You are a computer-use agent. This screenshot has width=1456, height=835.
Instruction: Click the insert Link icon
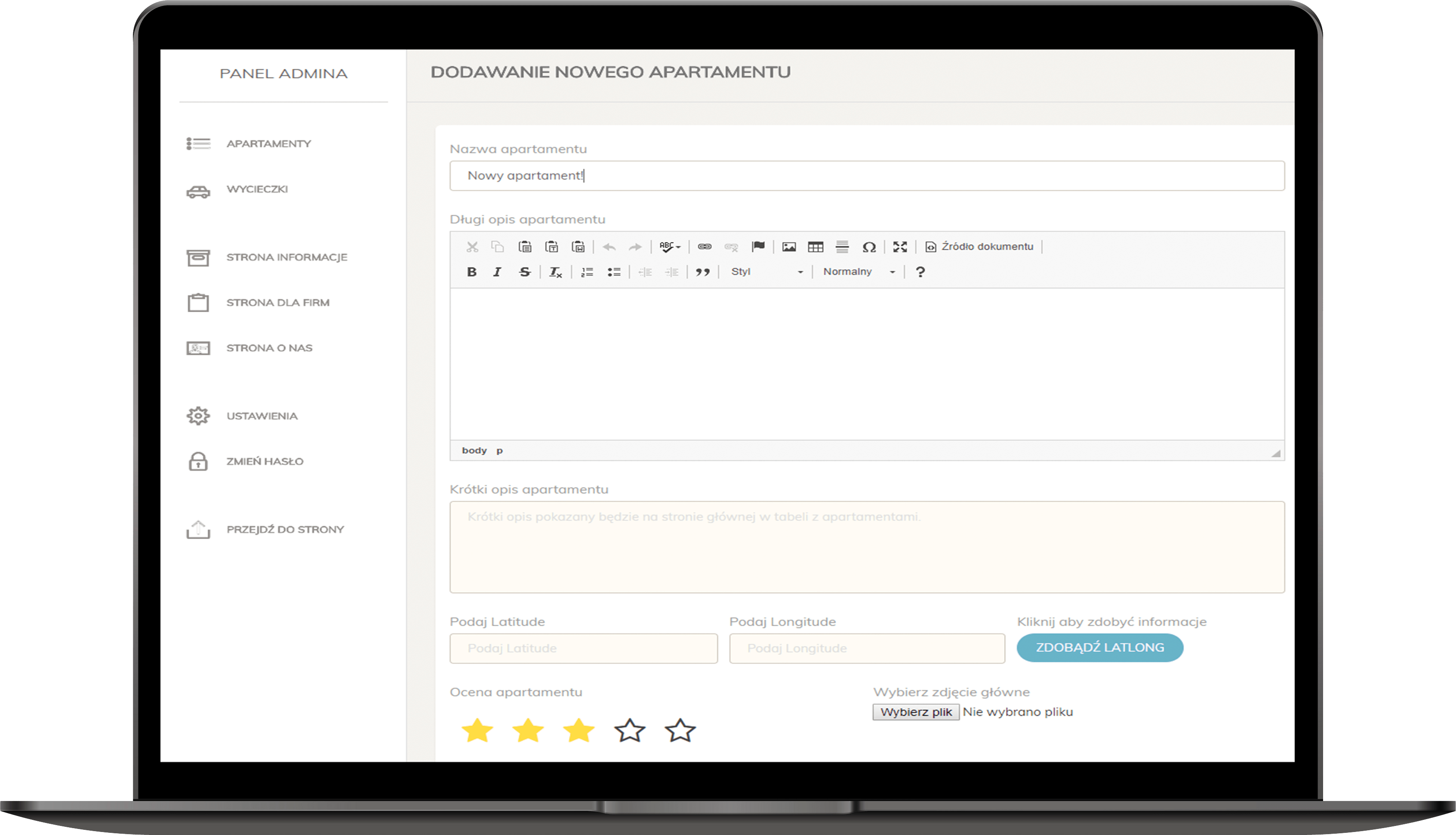tap(705, 247)
